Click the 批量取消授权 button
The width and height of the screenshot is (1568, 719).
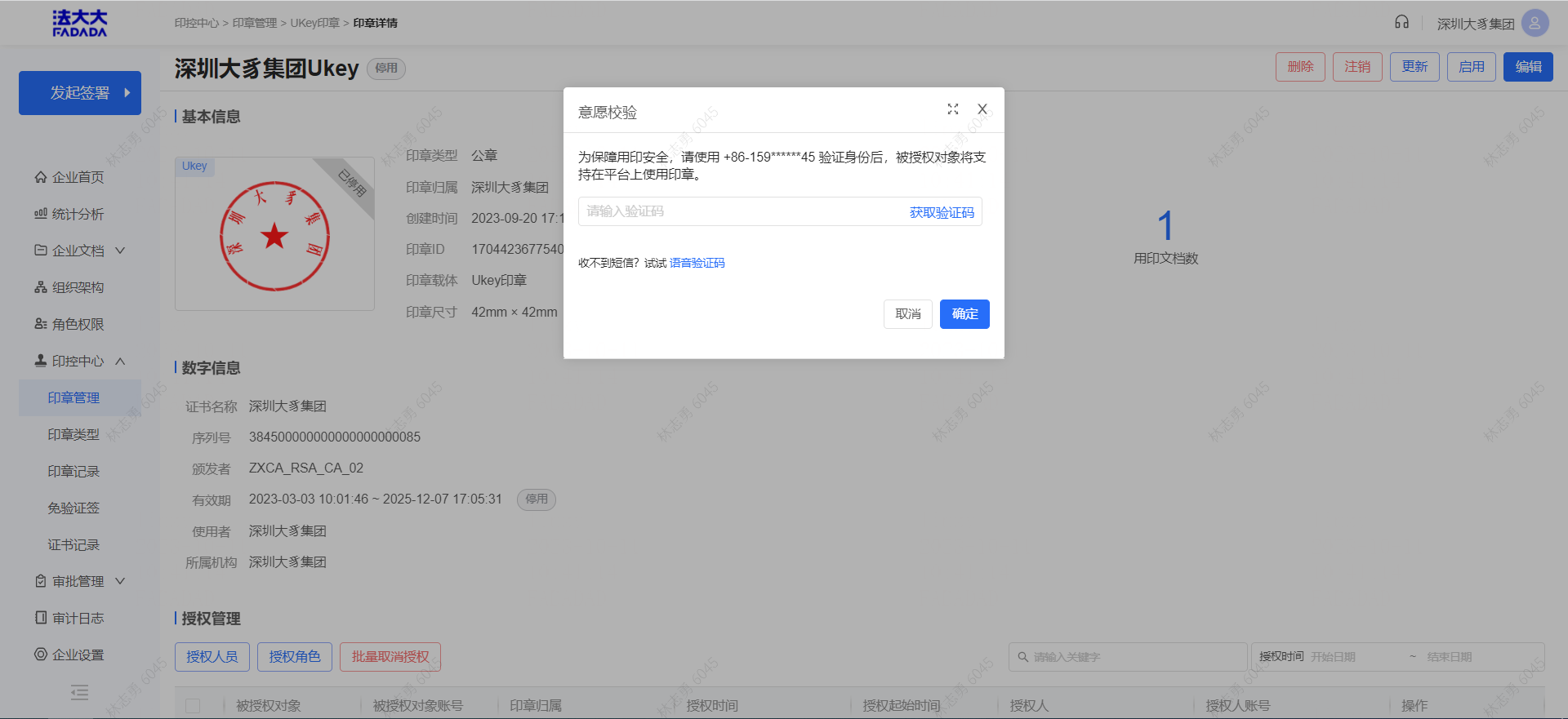pyautogui.click(x=390, y=657)
